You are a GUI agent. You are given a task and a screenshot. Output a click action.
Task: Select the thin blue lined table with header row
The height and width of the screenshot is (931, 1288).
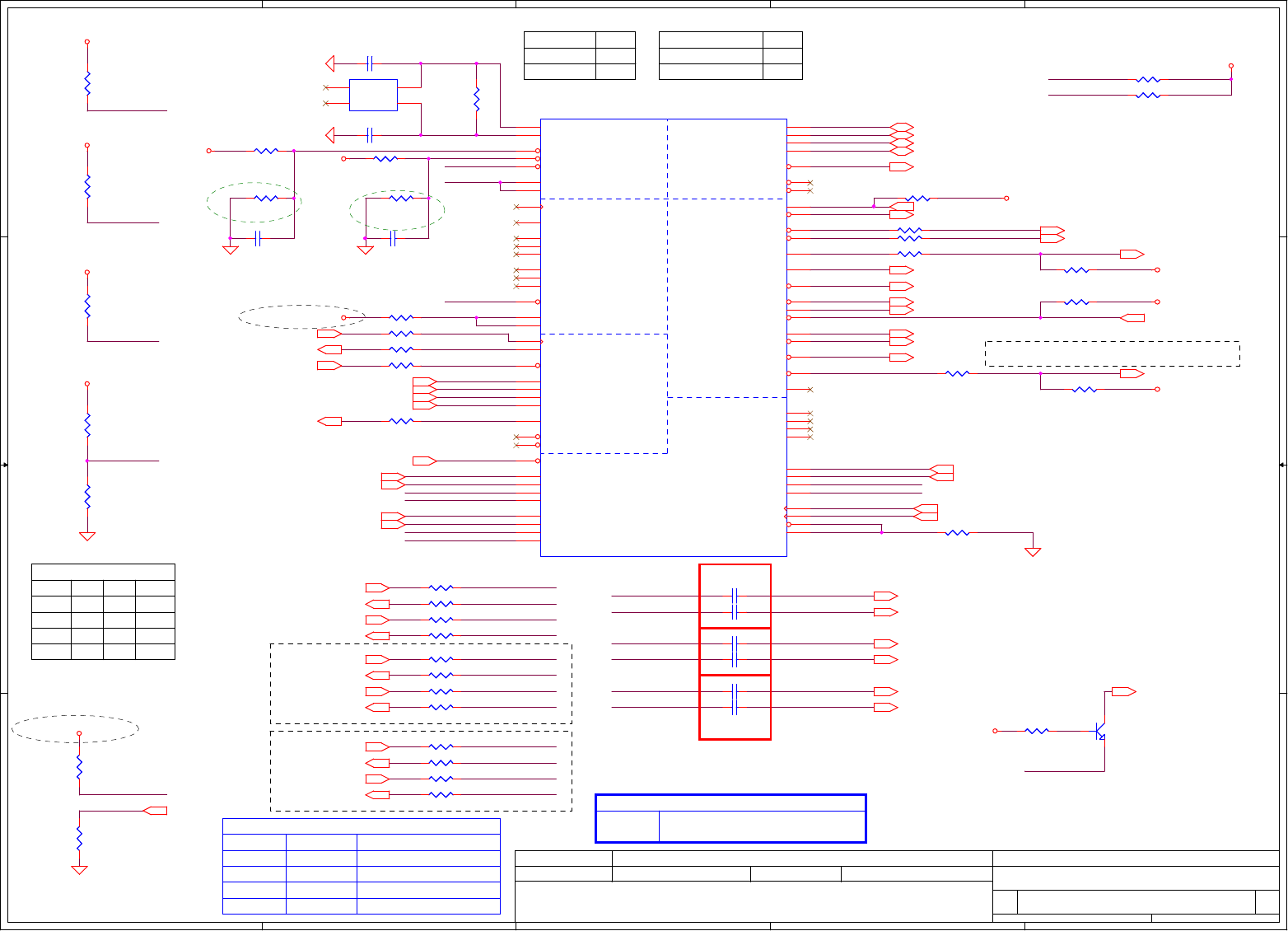(362, 866)
